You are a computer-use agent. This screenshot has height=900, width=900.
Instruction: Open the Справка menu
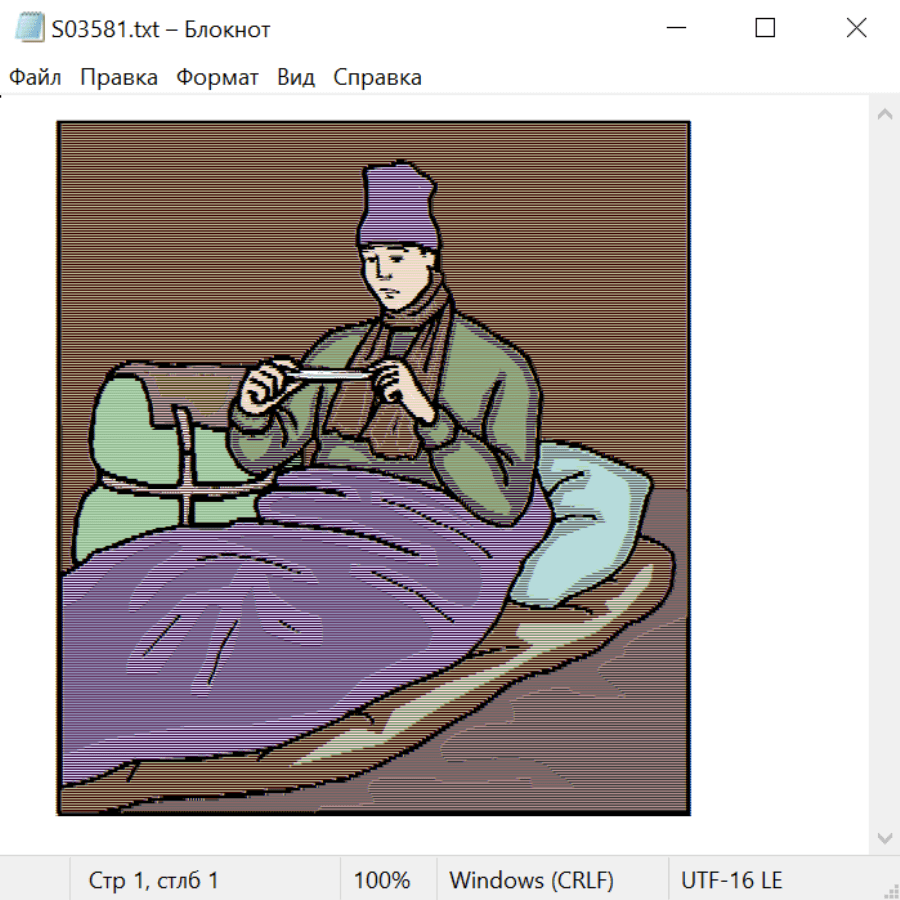(x=377, y=77)
